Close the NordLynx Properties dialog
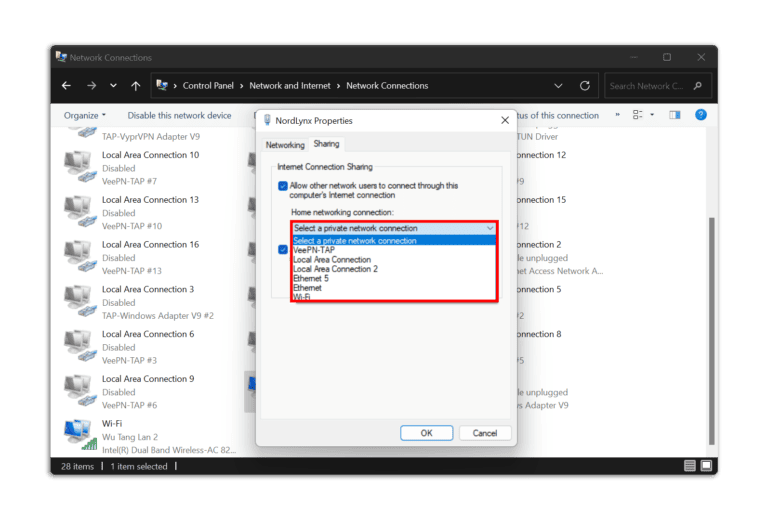The height and width of the screenshot is (520, 768). (505, 120)
